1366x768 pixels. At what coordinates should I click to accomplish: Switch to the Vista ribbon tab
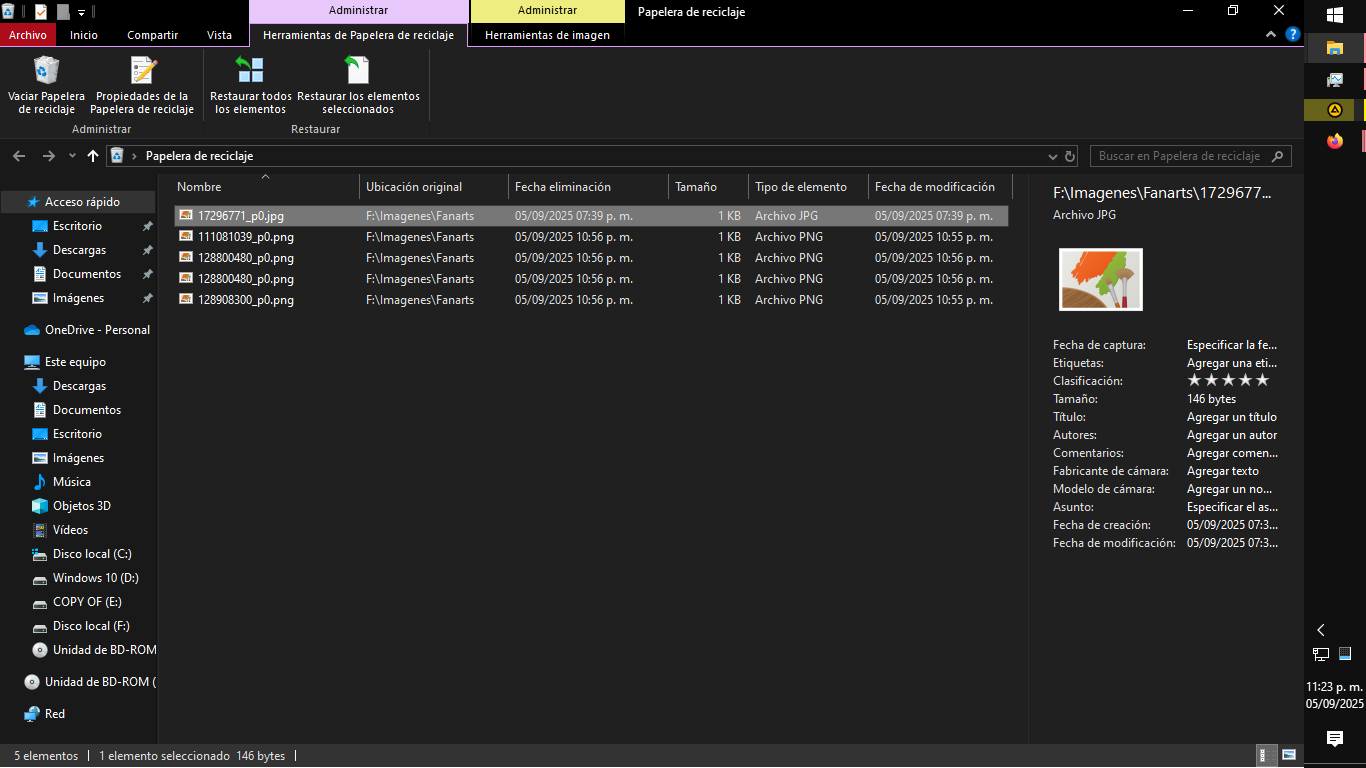219,35
